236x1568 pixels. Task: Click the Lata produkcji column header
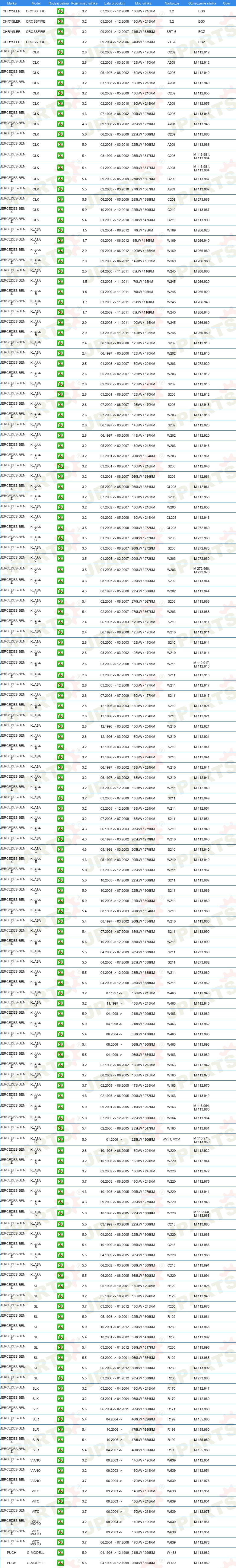(x=114, y=3)
